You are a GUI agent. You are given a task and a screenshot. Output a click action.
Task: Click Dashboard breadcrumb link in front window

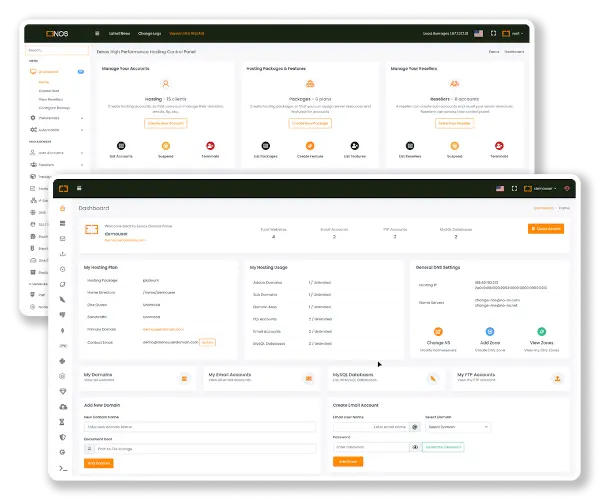coord(544,208)
